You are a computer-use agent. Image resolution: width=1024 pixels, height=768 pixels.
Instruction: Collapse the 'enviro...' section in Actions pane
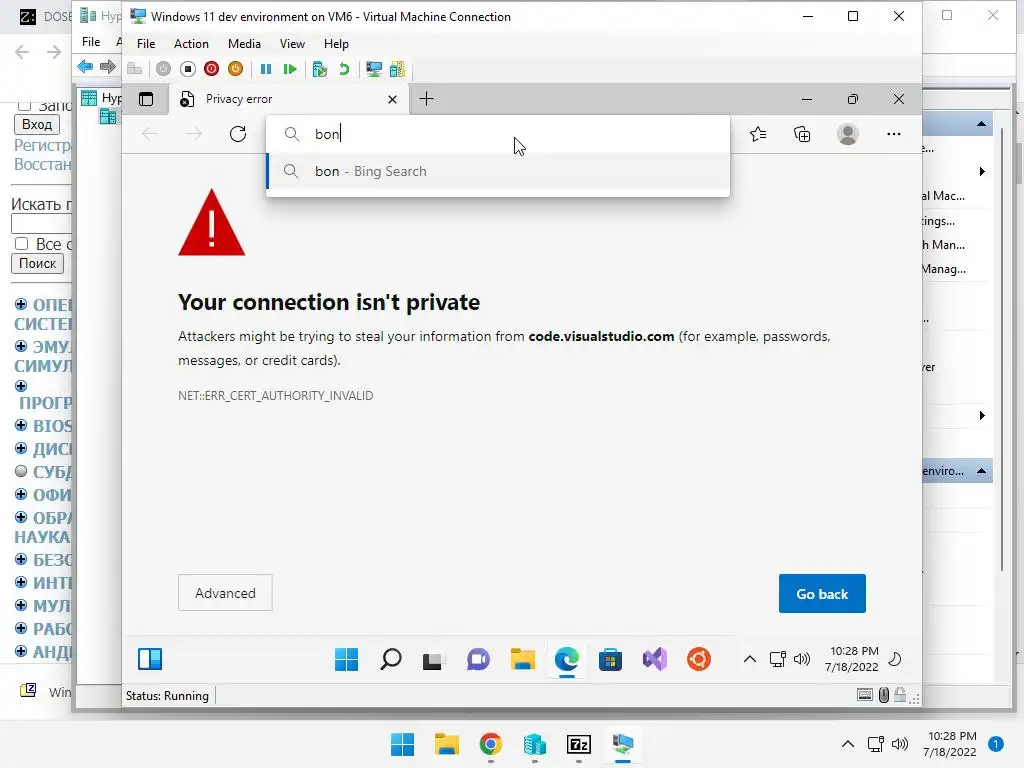point(982,471)
